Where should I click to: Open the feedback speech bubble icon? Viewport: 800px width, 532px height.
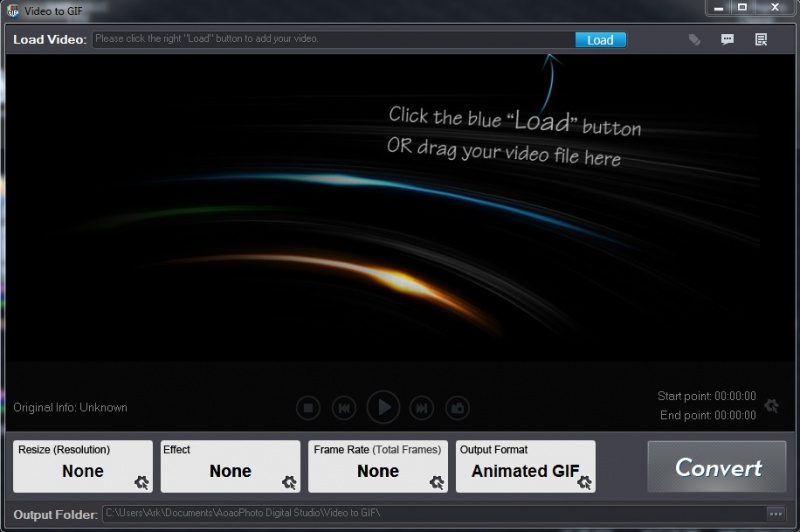tap(727, 40)
